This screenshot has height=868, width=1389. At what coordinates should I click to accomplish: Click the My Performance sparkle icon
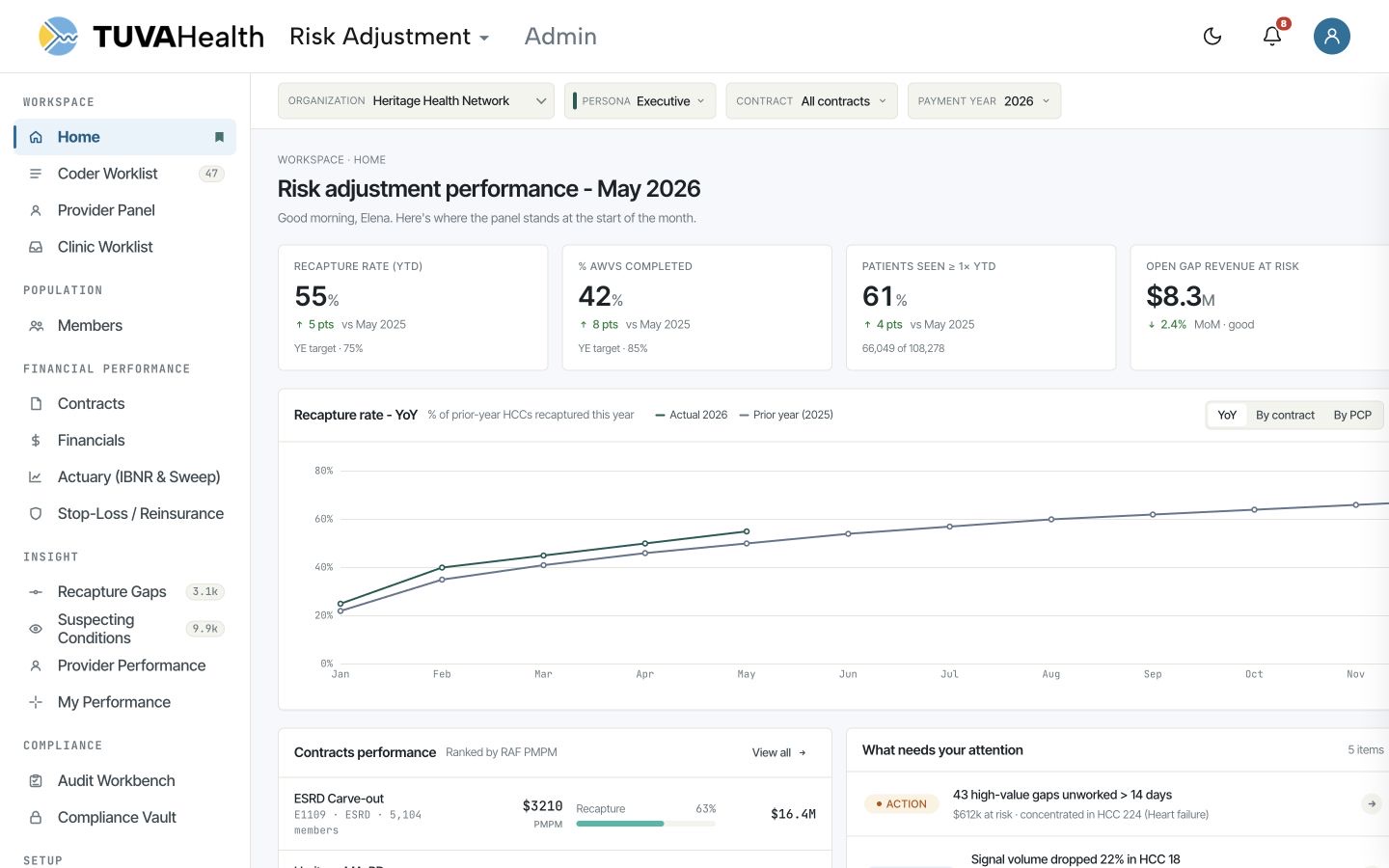36,702
